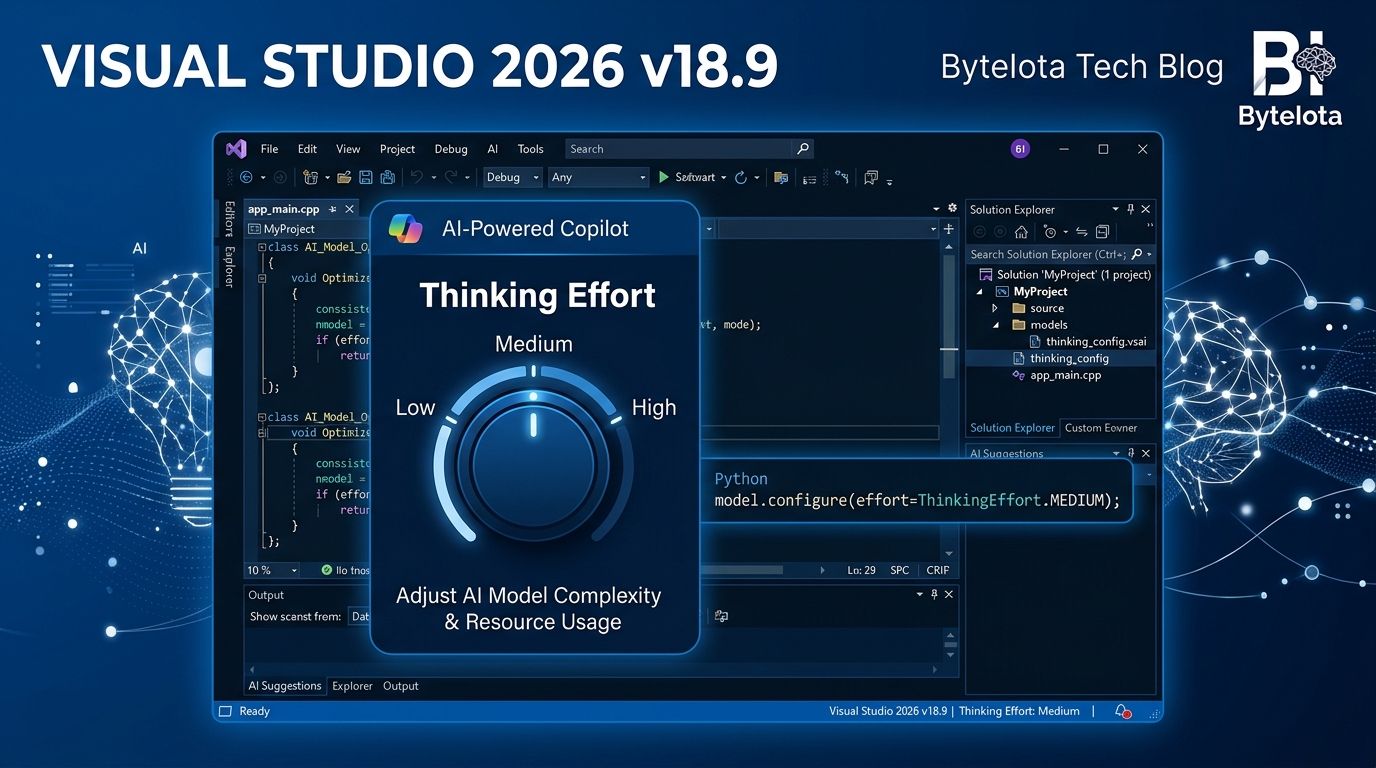Pin the Solution Explorer panel
This screenshot has width=1376, height=768.
(1131, 209)
